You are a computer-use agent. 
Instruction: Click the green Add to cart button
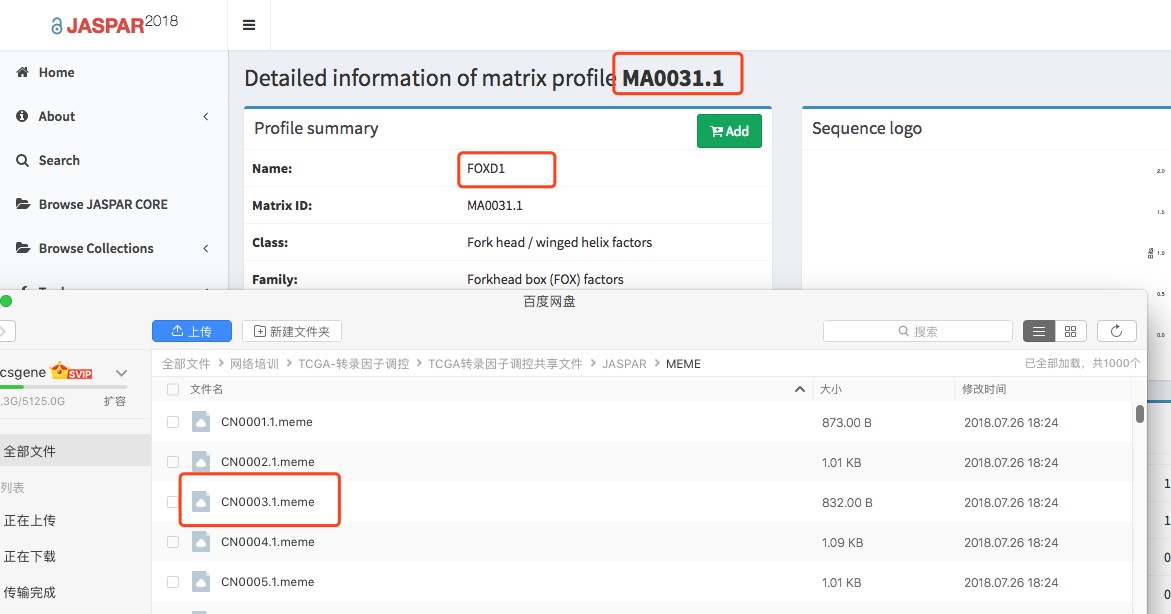click(x=729, y=131)
